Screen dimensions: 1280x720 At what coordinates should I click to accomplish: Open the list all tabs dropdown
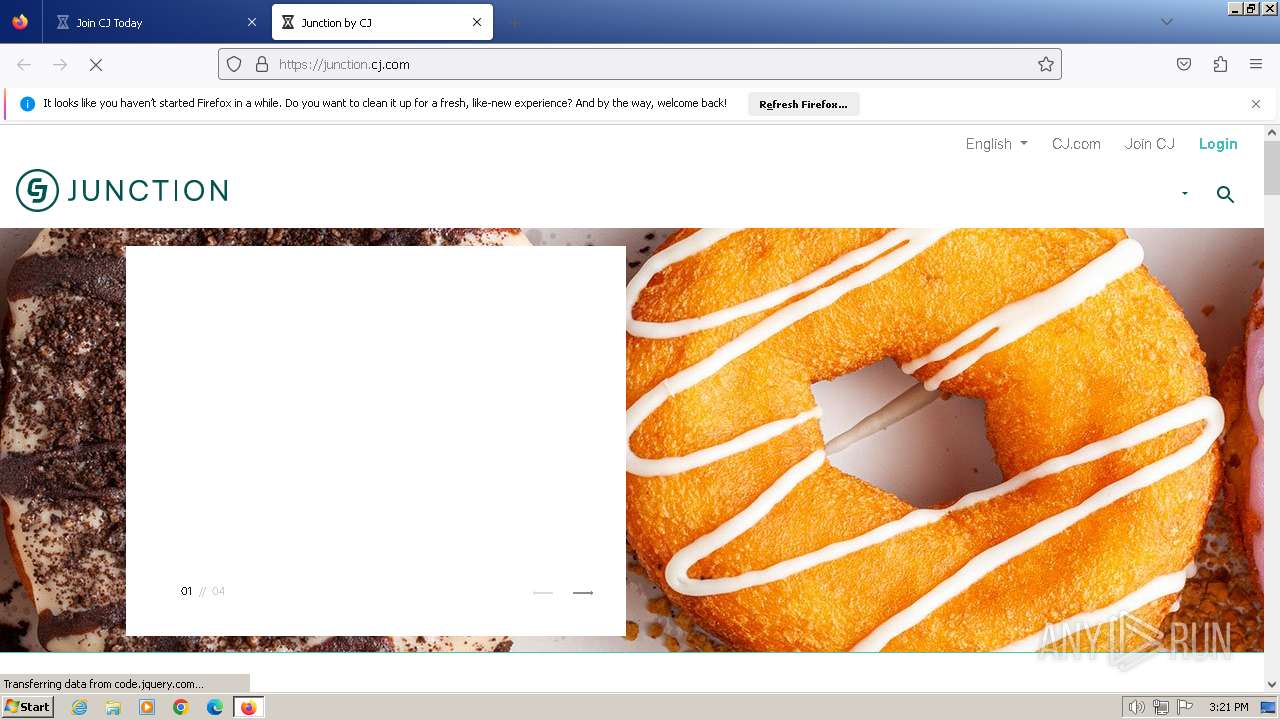(1166, 22)
